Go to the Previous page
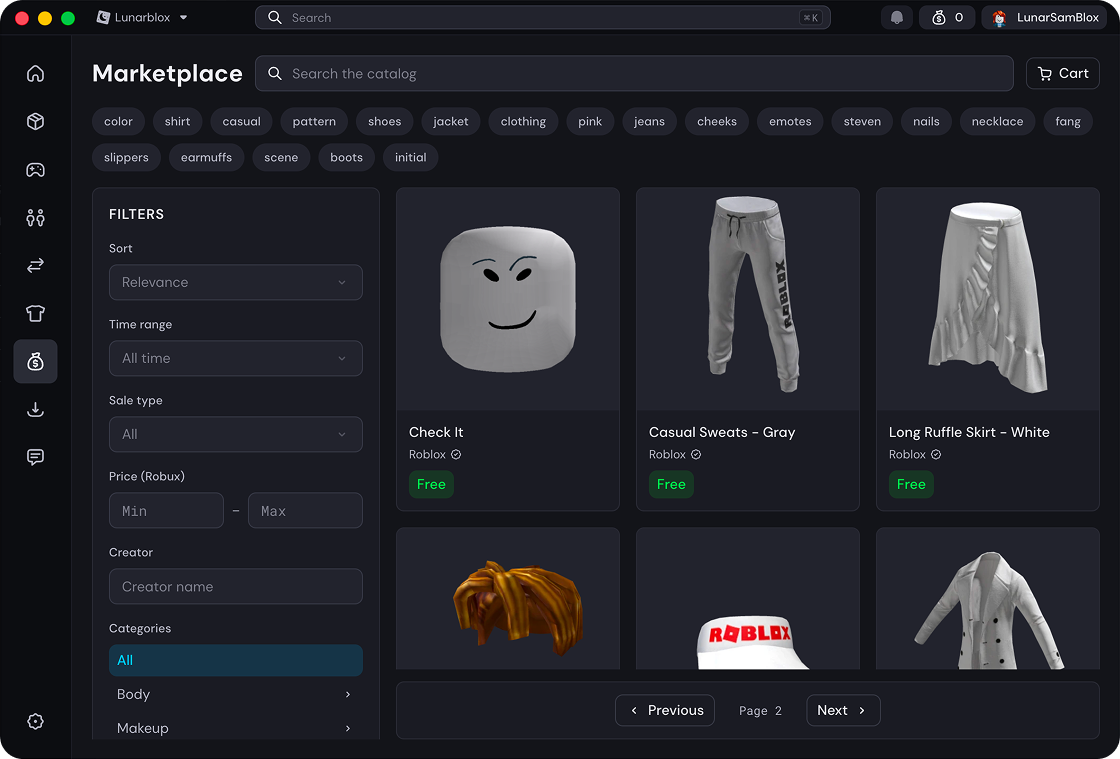This screenshot has width=1120, height=759. [x=665, y=710]
